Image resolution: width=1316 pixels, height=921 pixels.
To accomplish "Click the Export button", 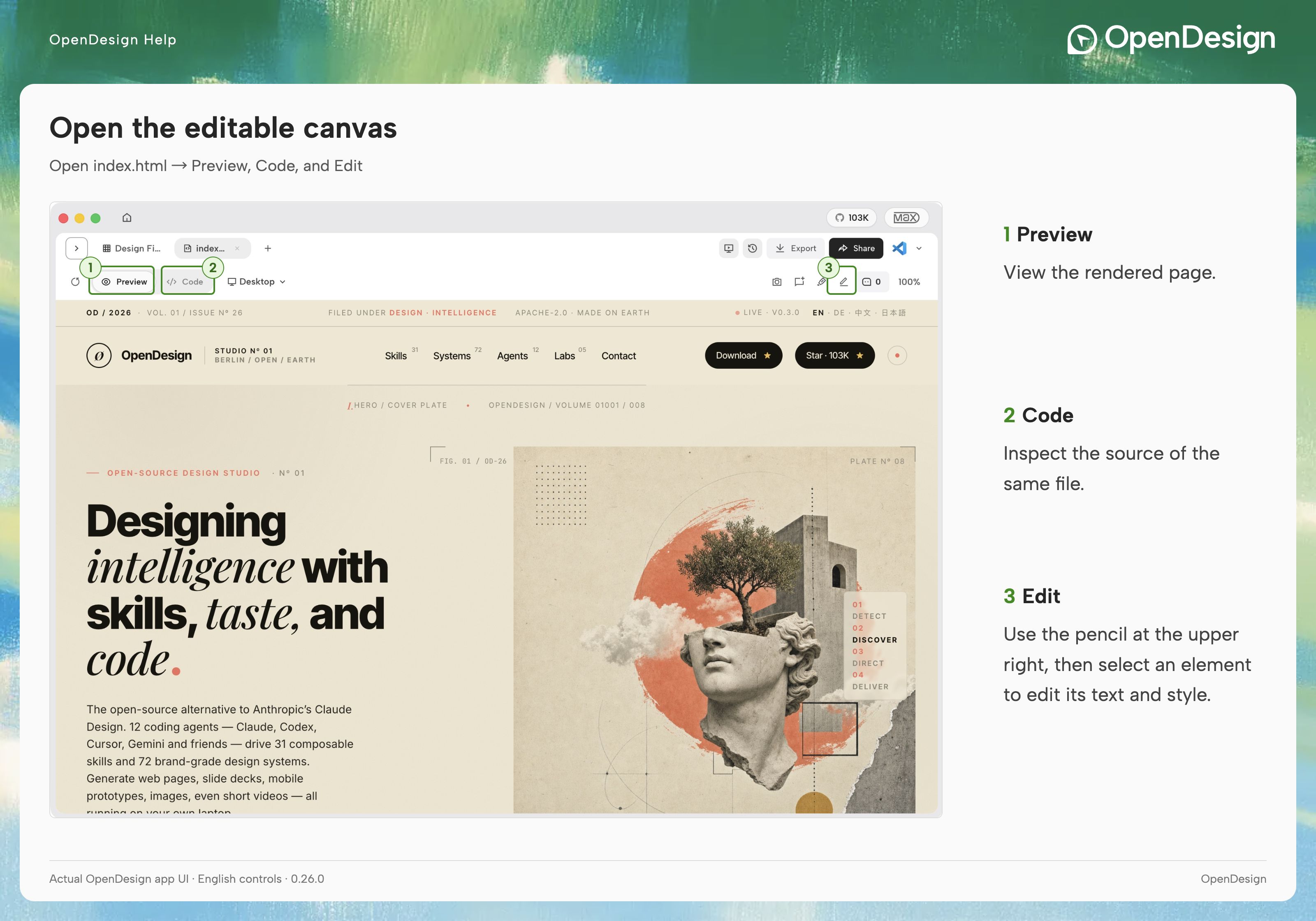I will pyautogui.click(x=795, y=248).
